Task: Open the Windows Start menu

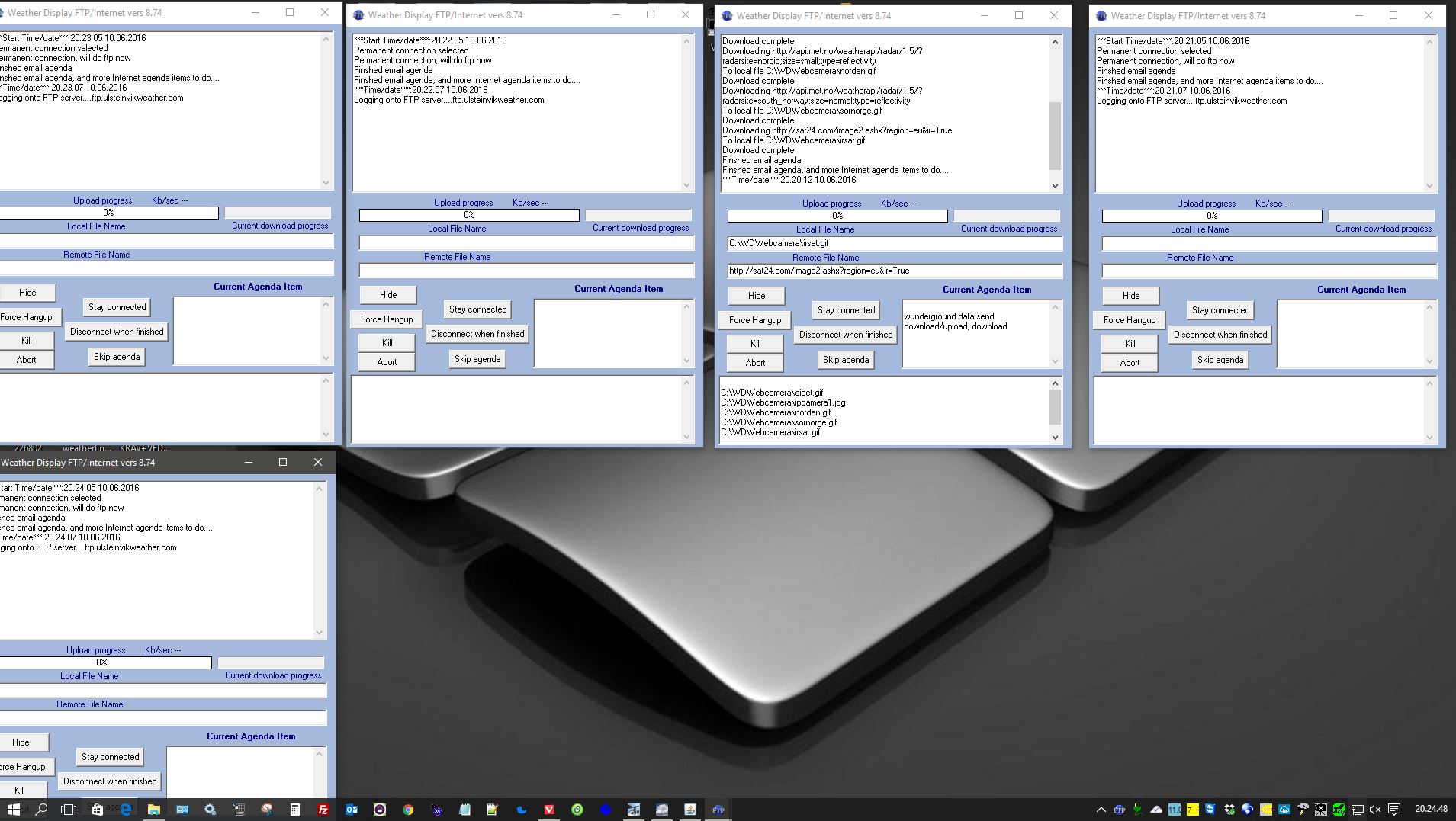Action: [x=13, y=810]
